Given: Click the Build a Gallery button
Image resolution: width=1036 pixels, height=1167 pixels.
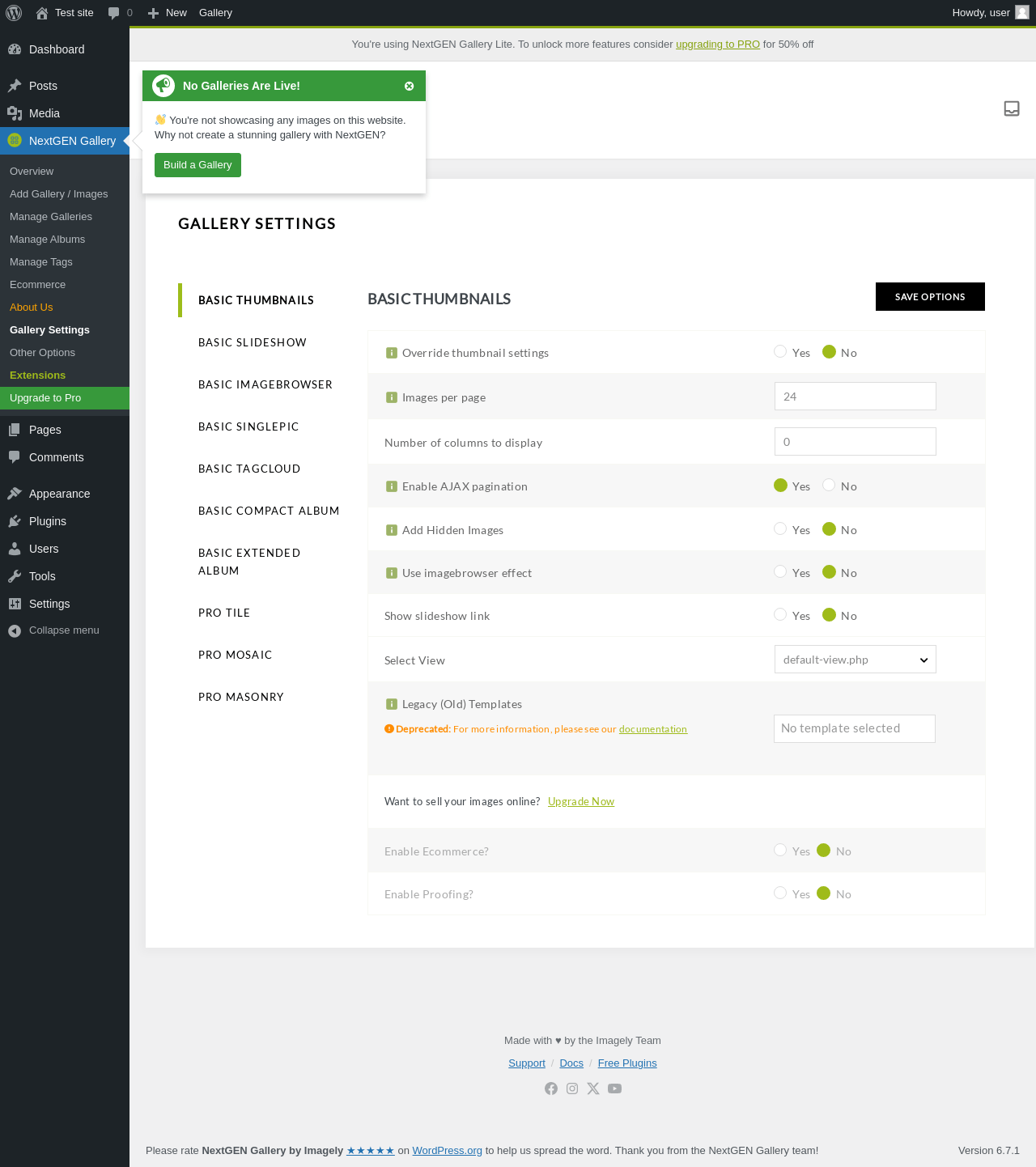Looking at the screenshot, I should click(197, 165).
